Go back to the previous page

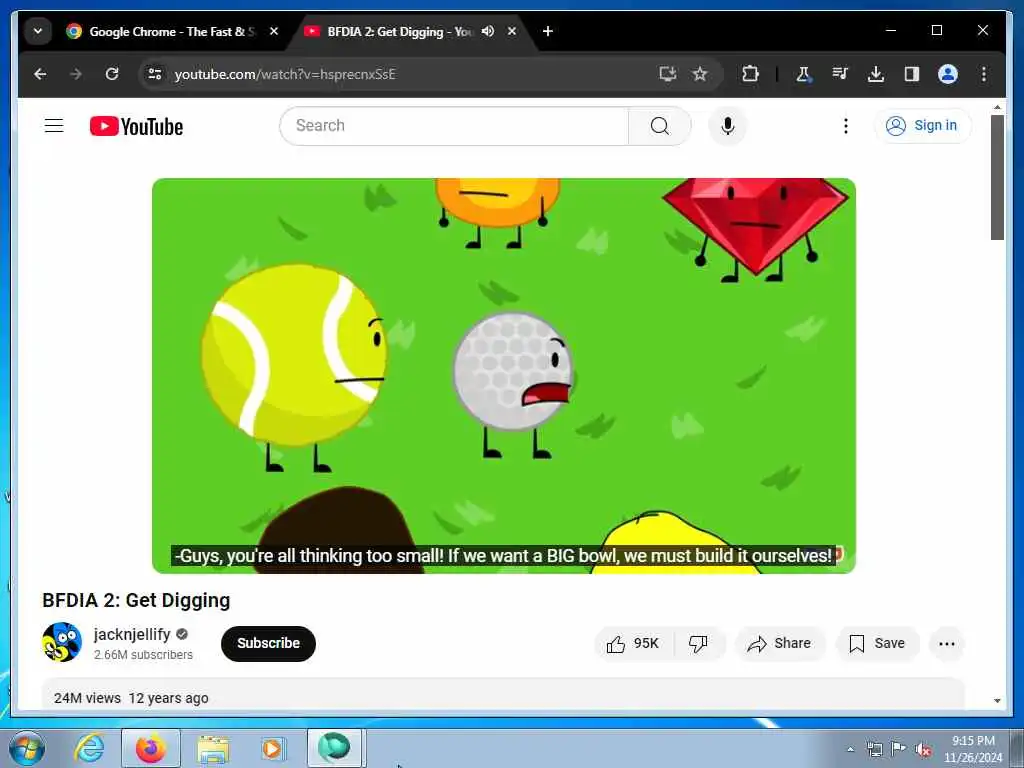coord(40,74)
